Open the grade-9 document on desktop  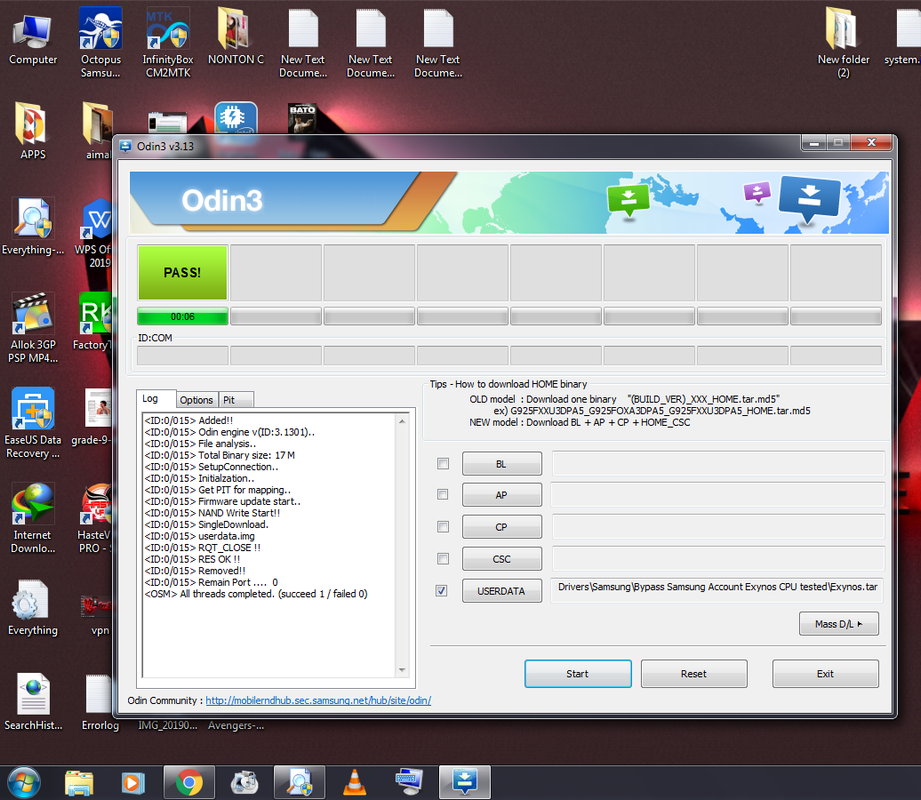[x=94, y=417]
